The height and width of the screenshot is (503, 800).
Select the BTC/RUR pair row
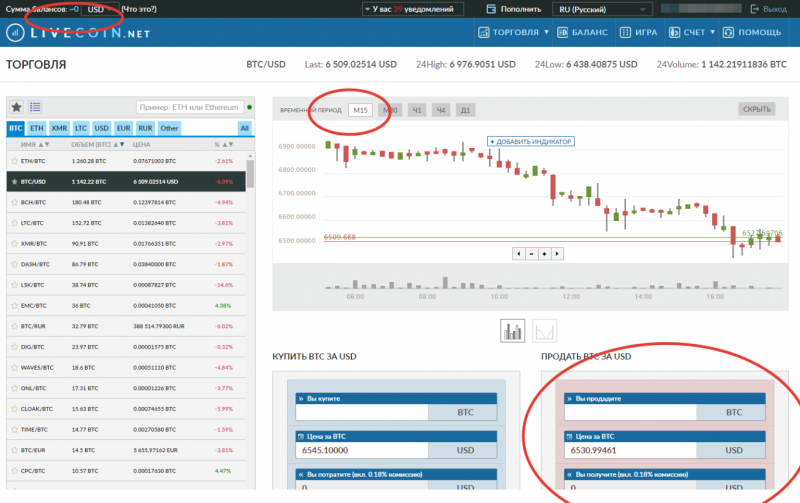point(126,326)
